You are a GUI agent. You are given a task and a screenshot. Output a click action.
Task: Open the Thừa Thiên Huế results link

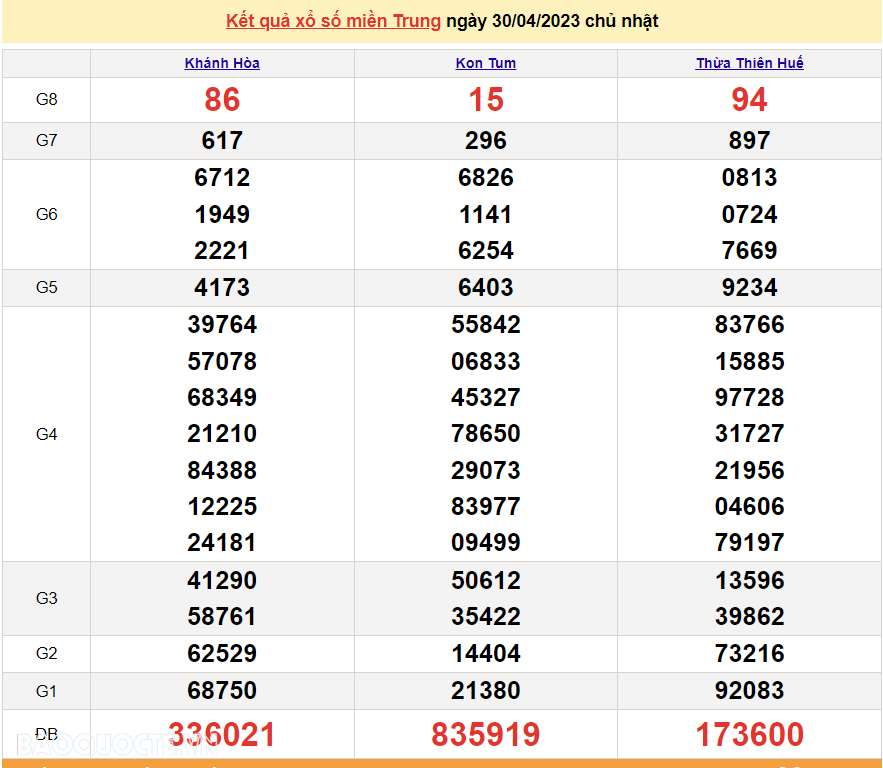(749, 63)
